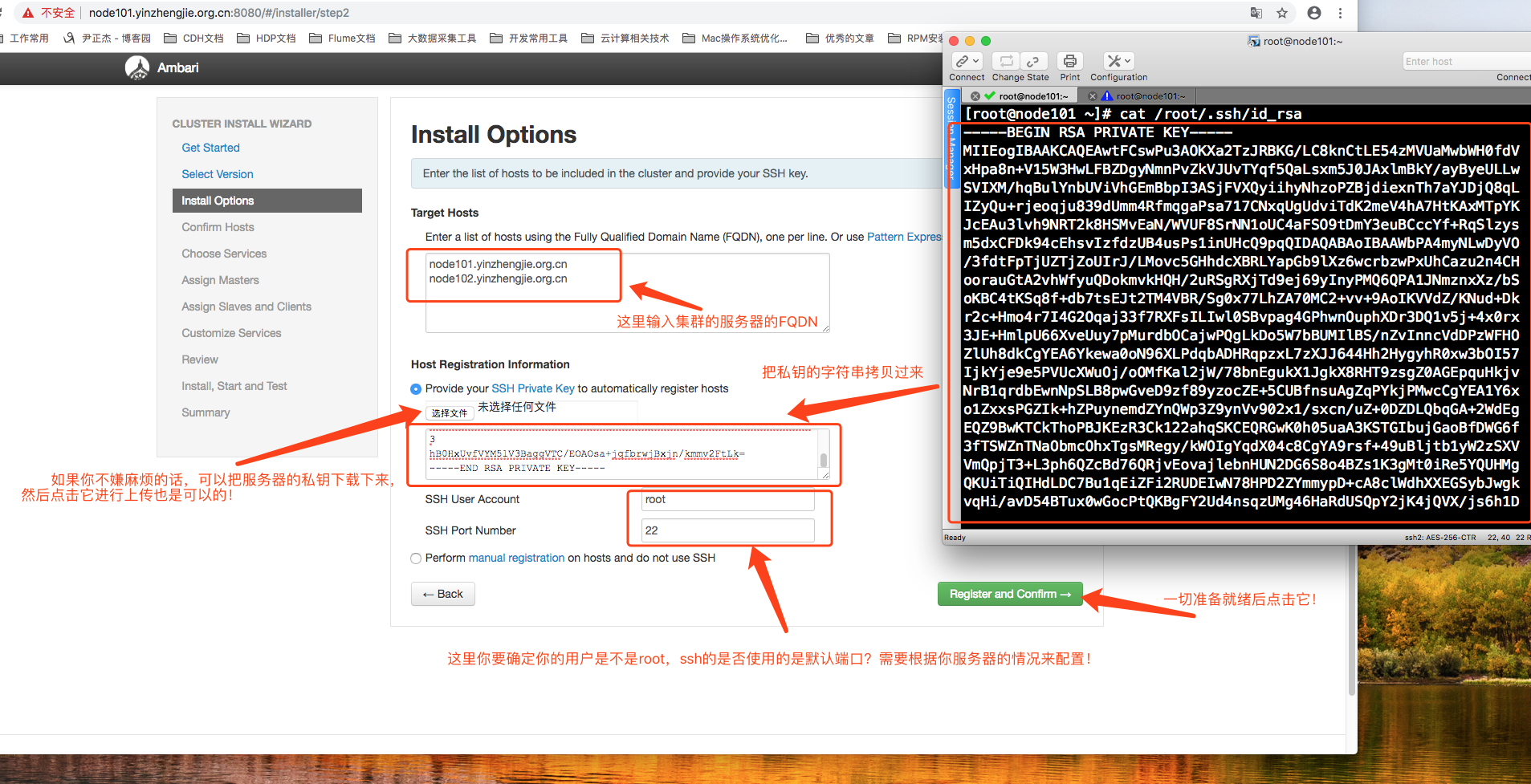Select Provide your SSH Private Key option
This screenshot has height=784, width=1531.
click(416, 389)
